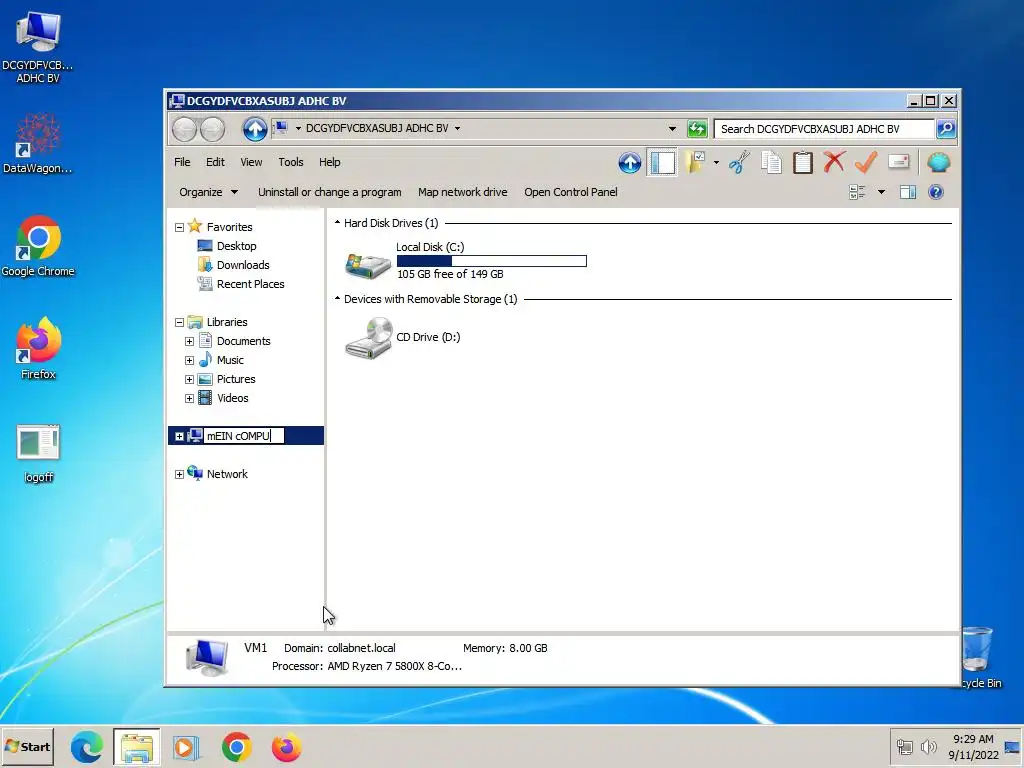Open the Help menu

pos(329,162)
